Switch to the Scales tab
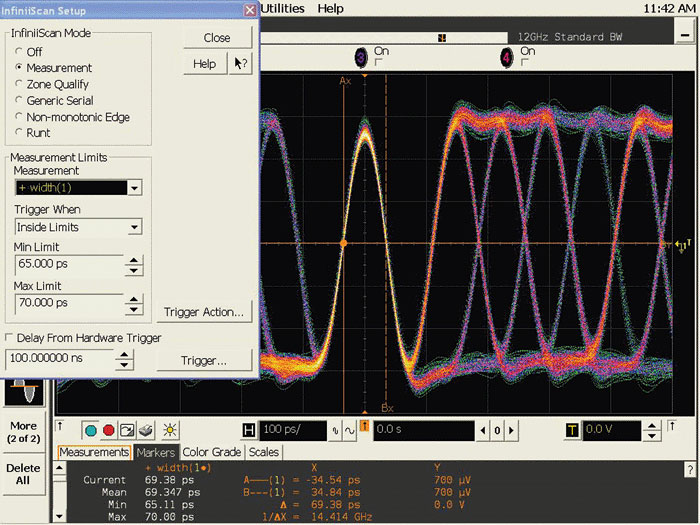Screen dimensions: 700x525 pos(263,452)
